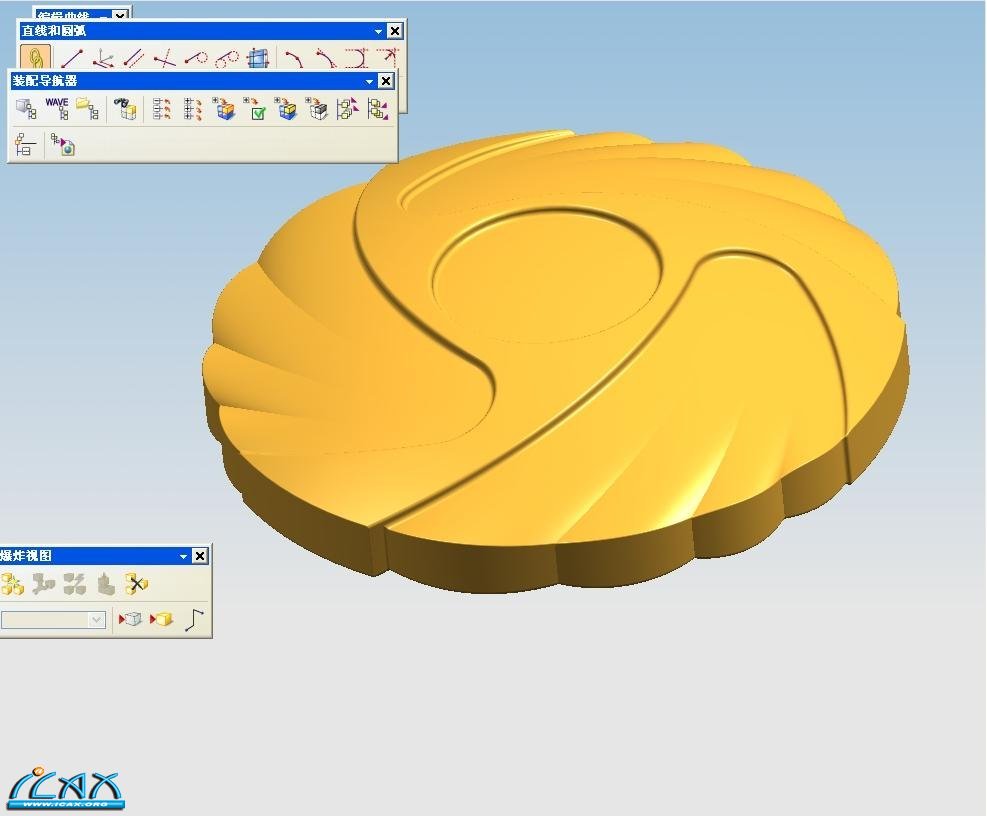Select the Line Tangent-Tangent tool
This screenshot has height=816, width=987.
(227, 59)
